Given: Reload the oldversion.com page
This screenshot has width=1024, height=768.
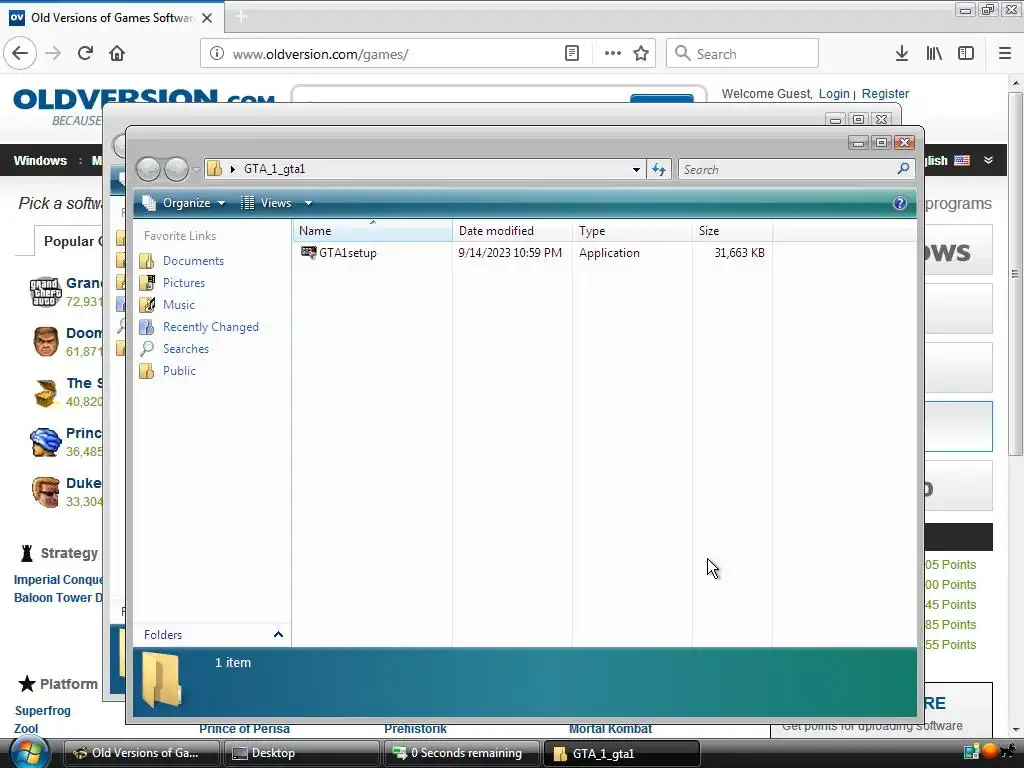Looking at the screenshot, I should 85,54.
